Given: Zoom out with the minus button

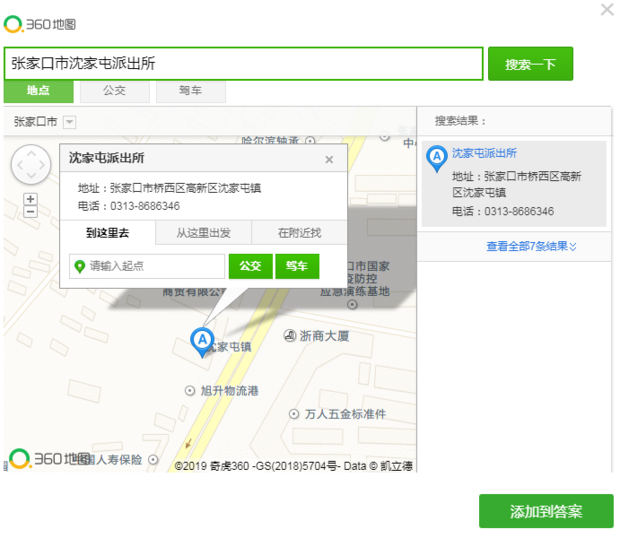Looking at the screenshot, I should point(30,212).
